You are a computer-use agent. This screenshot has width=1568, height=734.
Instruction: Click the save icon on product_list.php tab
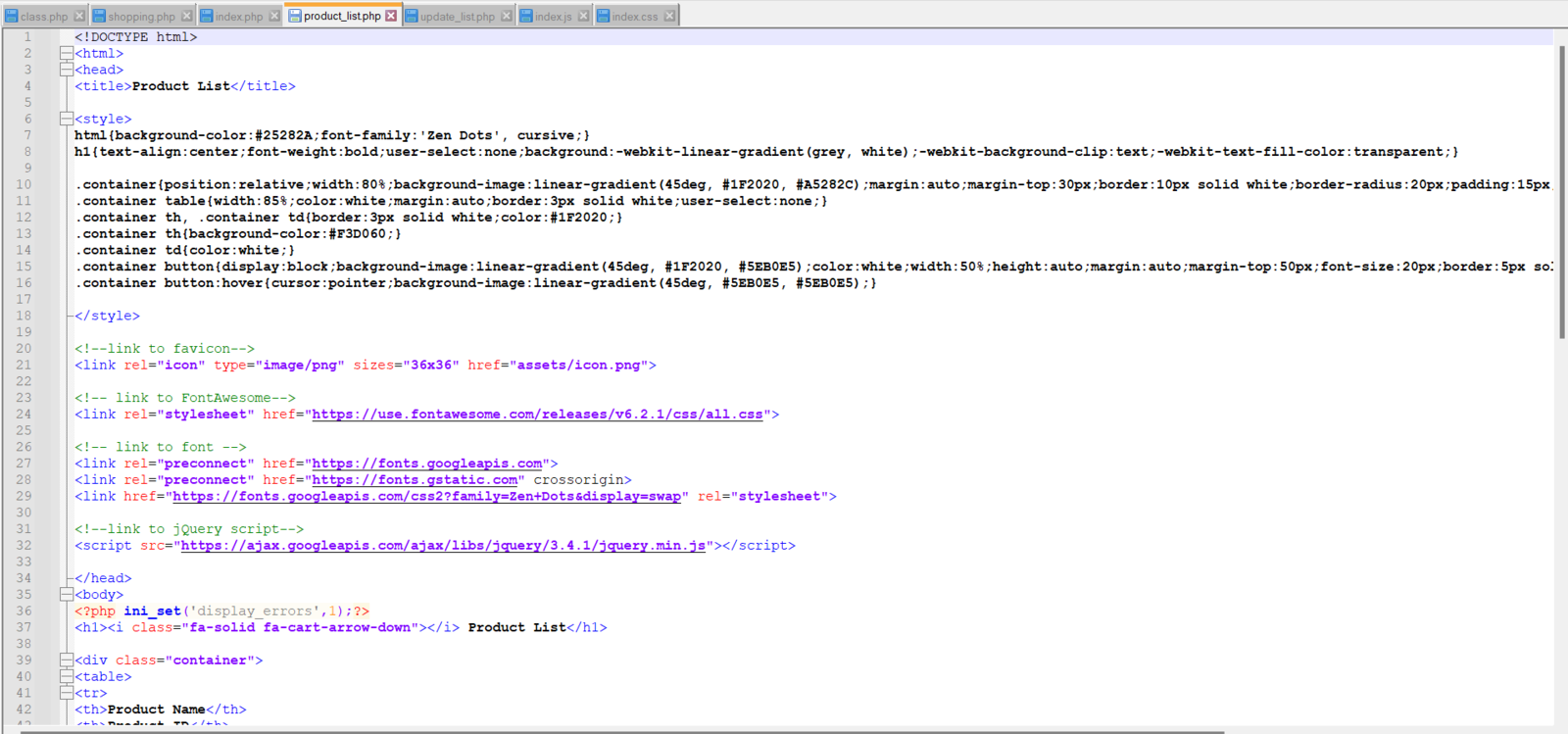[295, 16]
